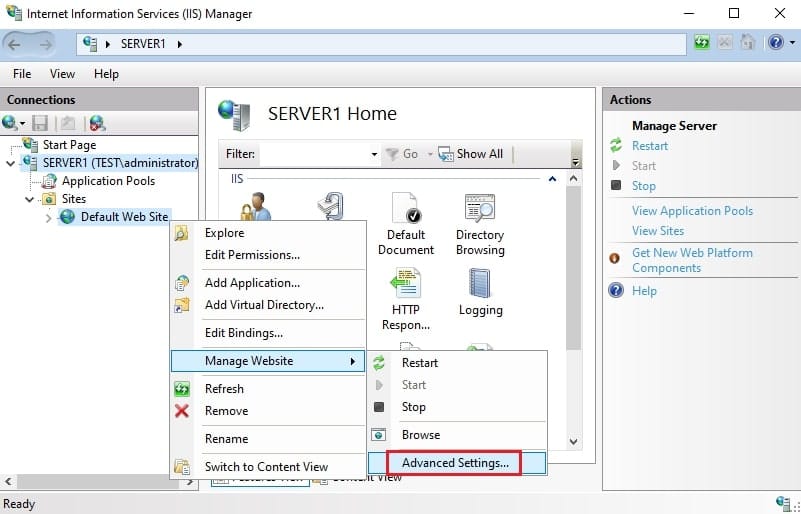Select Default Web Site node
The height and width of the screenshot is (514, 801).
(124, 217)
